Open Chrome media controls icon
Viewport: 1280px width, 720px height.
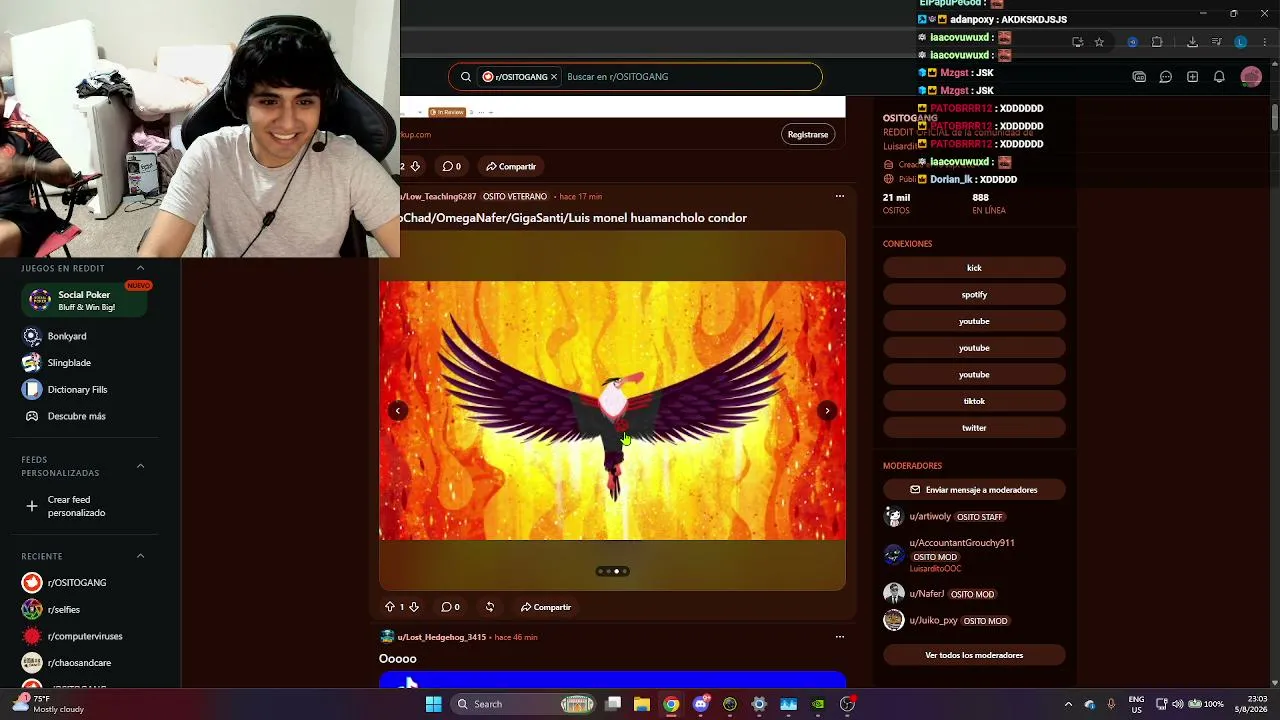[1216, 42]
